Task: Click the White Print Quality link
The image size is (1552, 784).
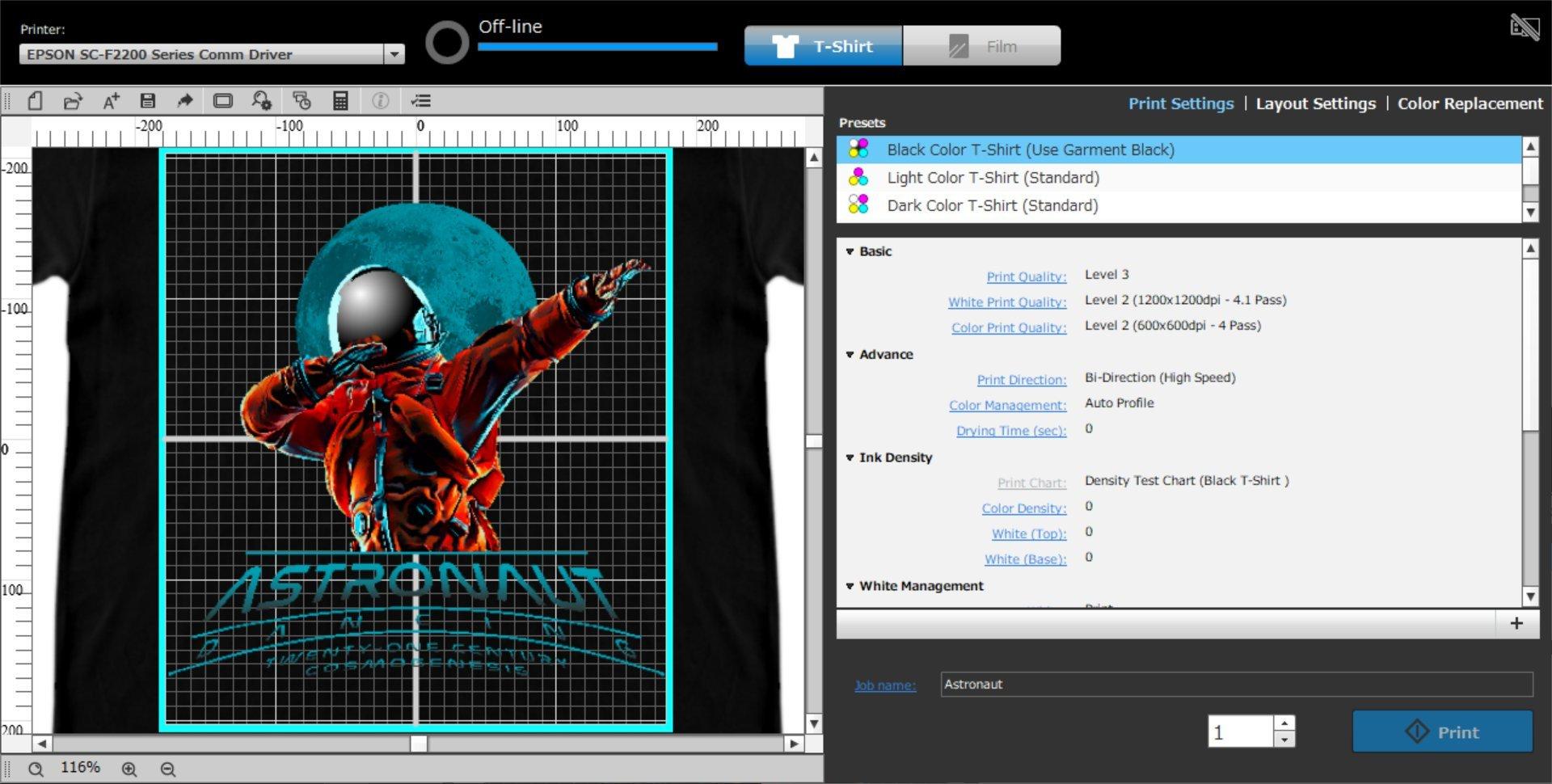Action: pos(1007,302)
